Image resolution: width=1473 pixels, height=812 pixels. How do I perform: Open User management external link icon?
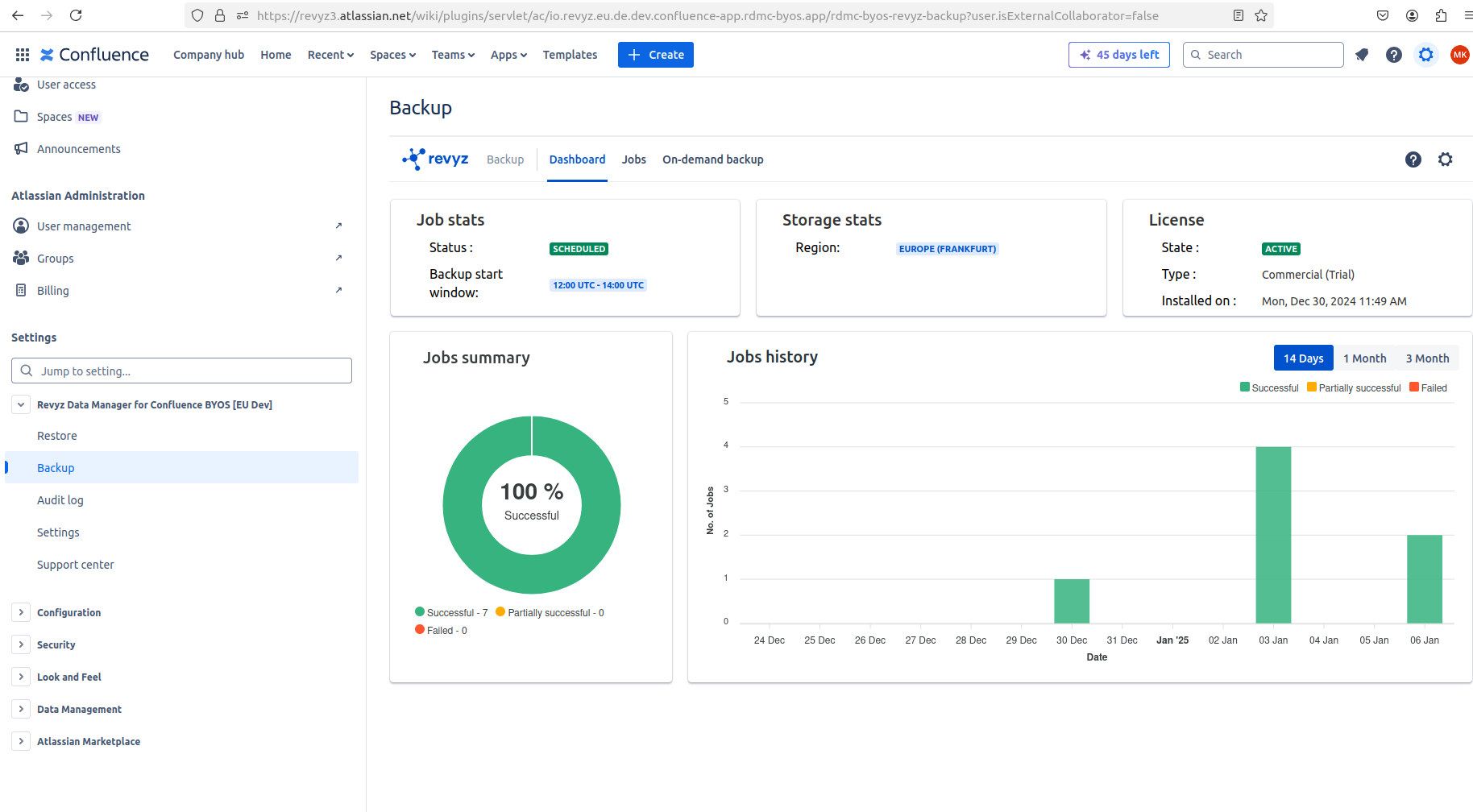[x=338, y=226]
